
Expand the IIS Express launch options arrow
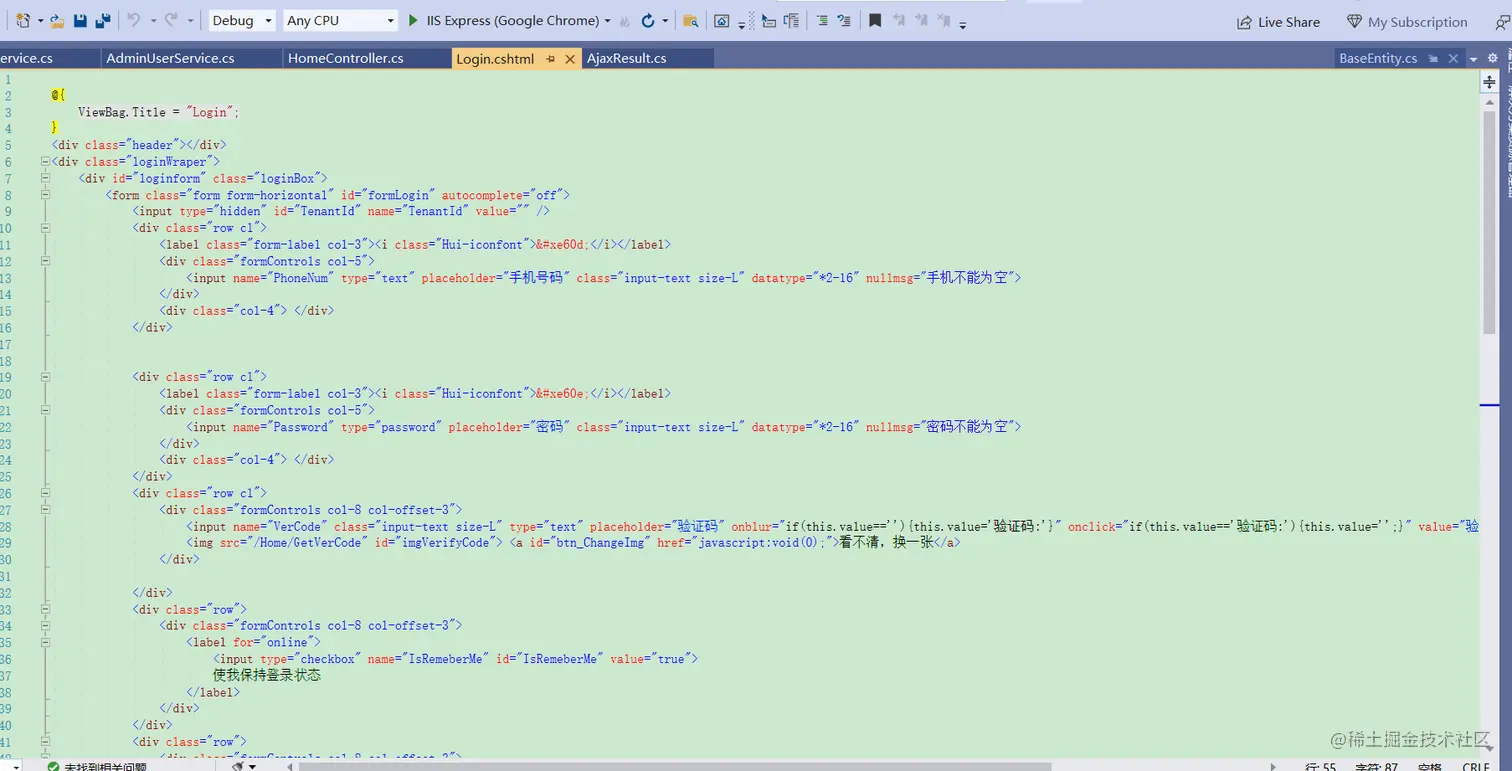click(x=607, y=21)
